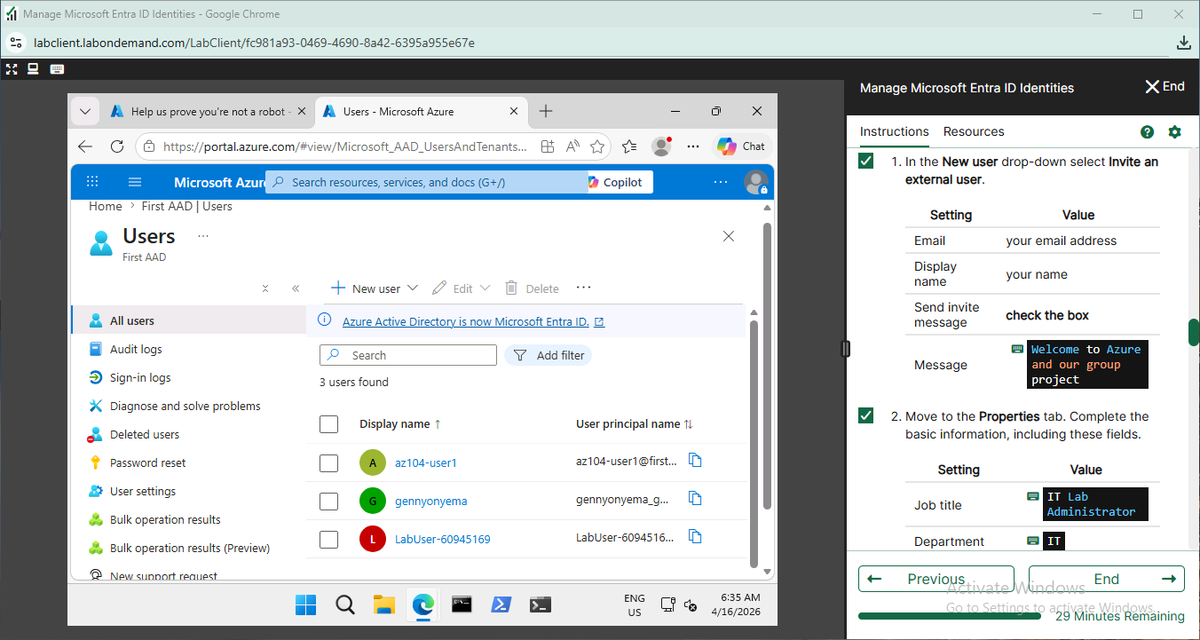This screenshot has width=1200, height=640.
Task: Open the Users toolbar overflow ellipsis
Action: point(584,287)
